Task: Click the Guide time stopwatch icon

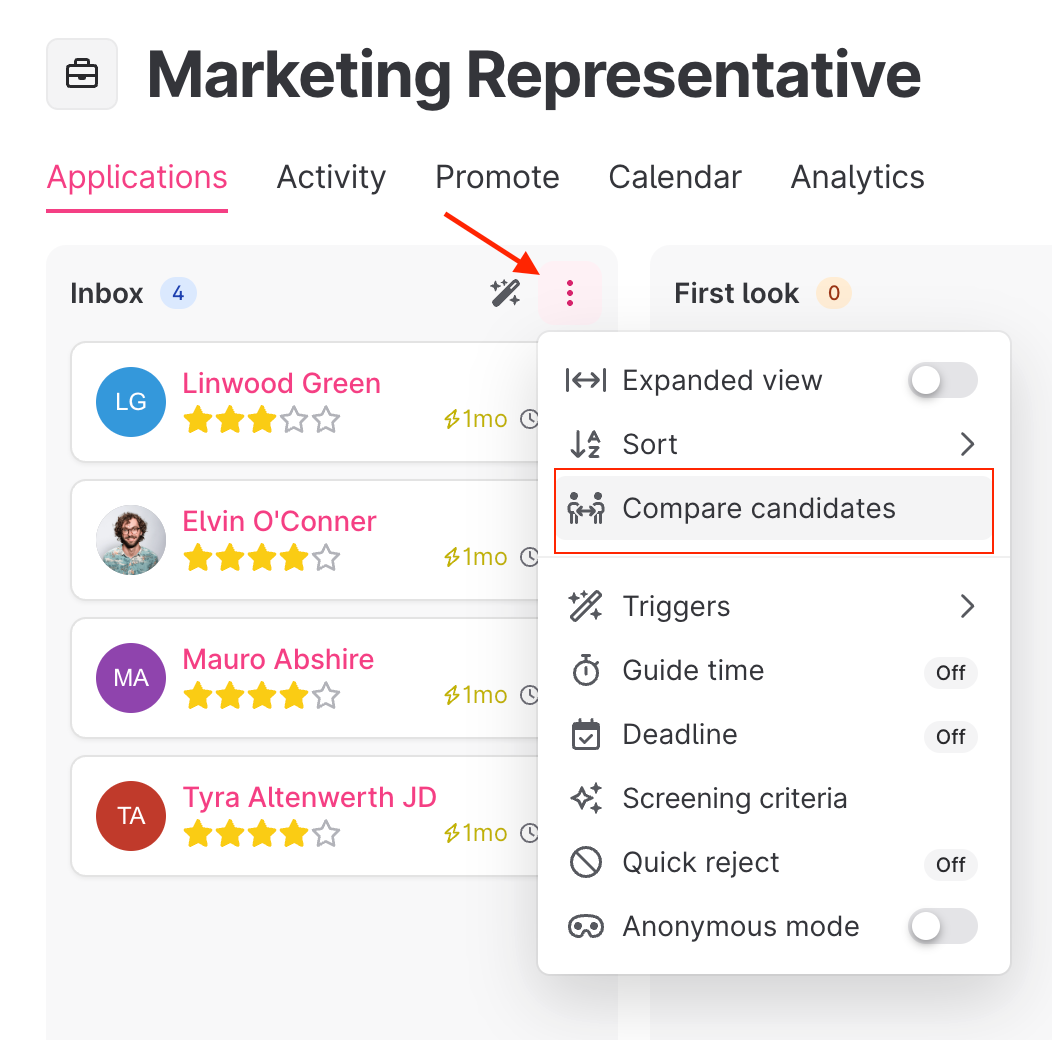Action: click(586, 671)
